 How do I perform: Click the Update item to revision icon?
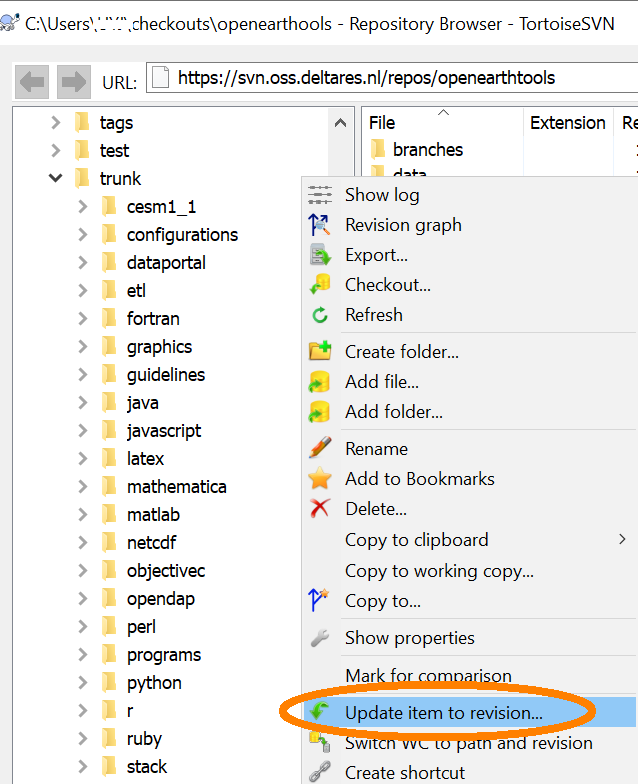point(319,711)
